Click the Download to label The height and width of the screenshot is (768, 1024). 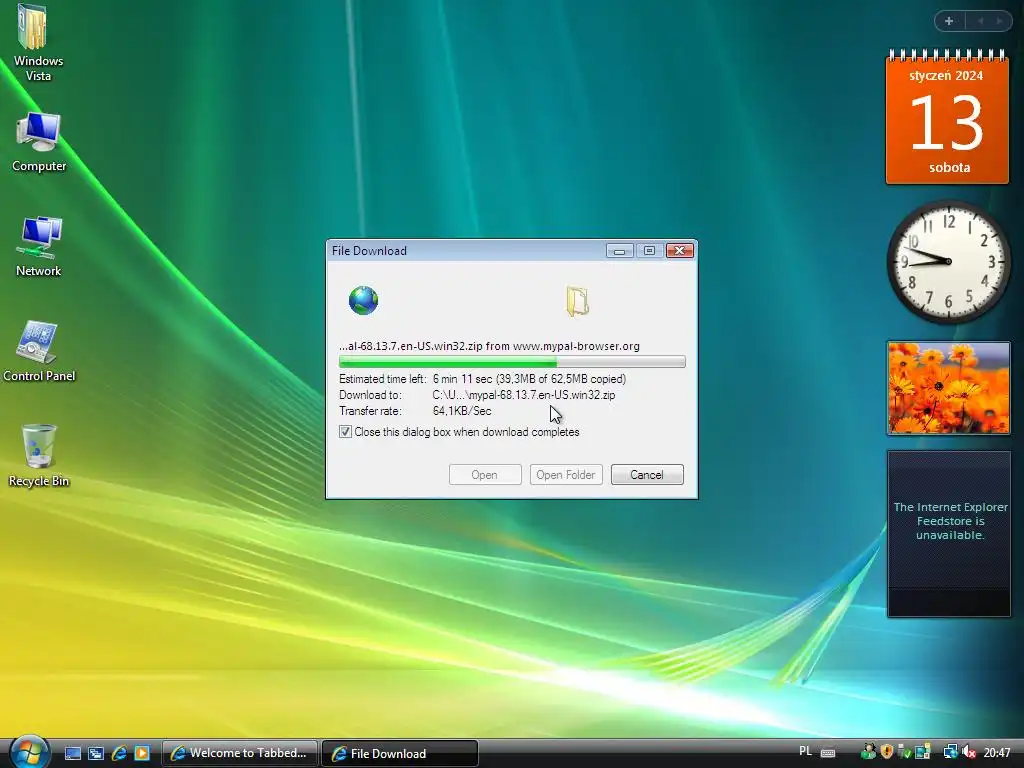370,395
